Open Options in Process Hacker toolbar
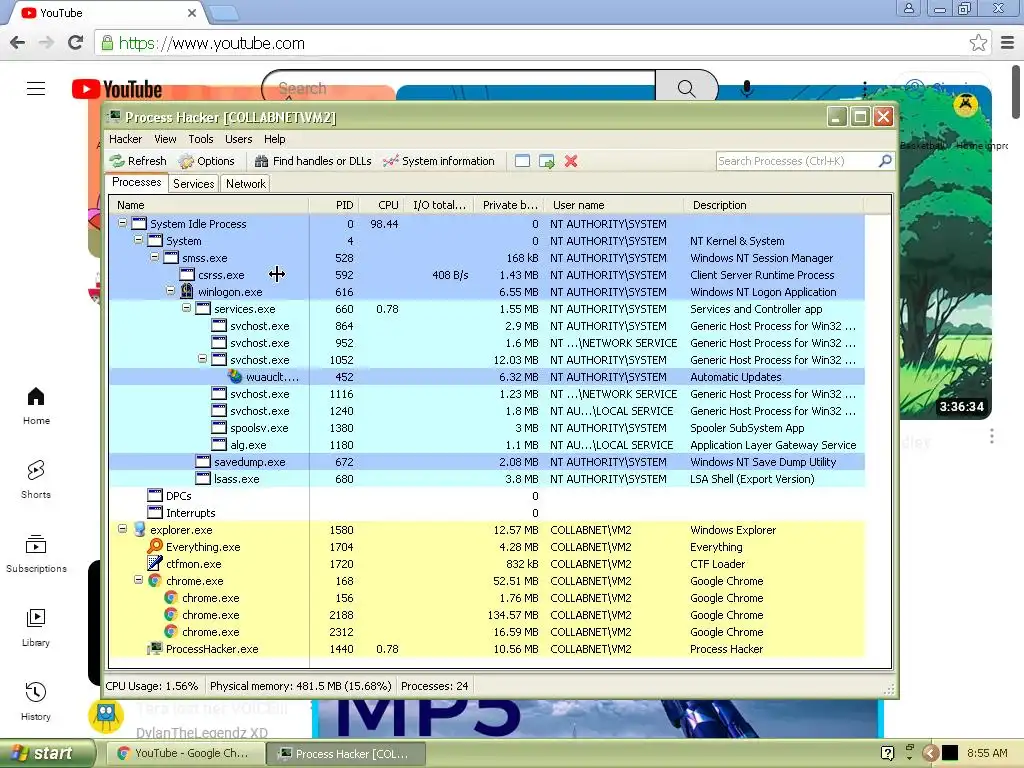The height and width of the screenshot is (768, 1024). click(206, 161)
